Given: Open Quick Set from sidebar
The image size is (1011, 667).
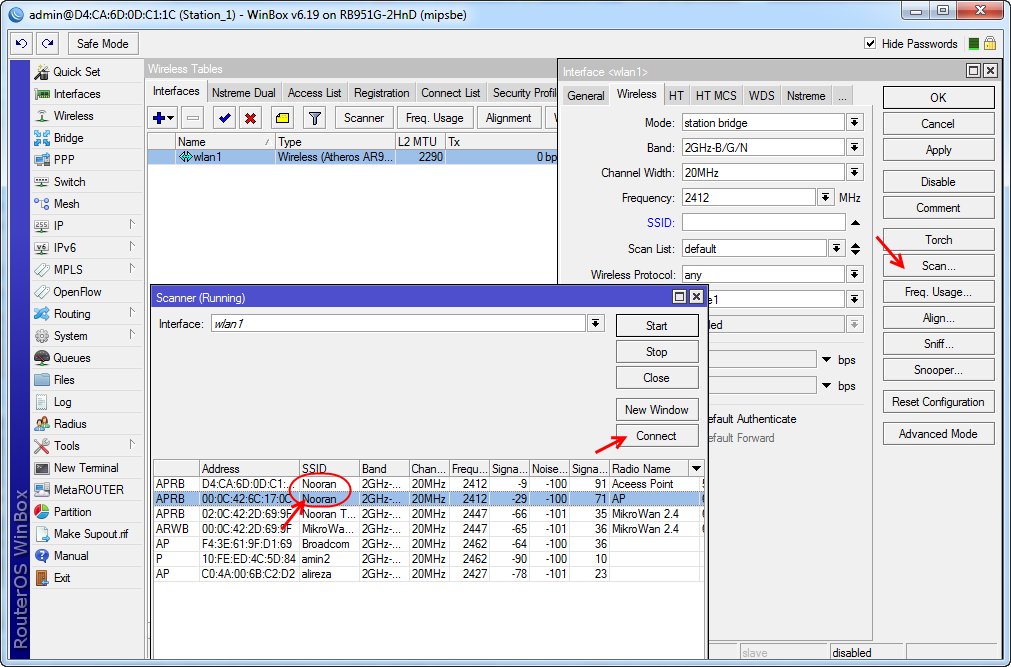Looking at the screenshot, I should (x=76, y=72).
